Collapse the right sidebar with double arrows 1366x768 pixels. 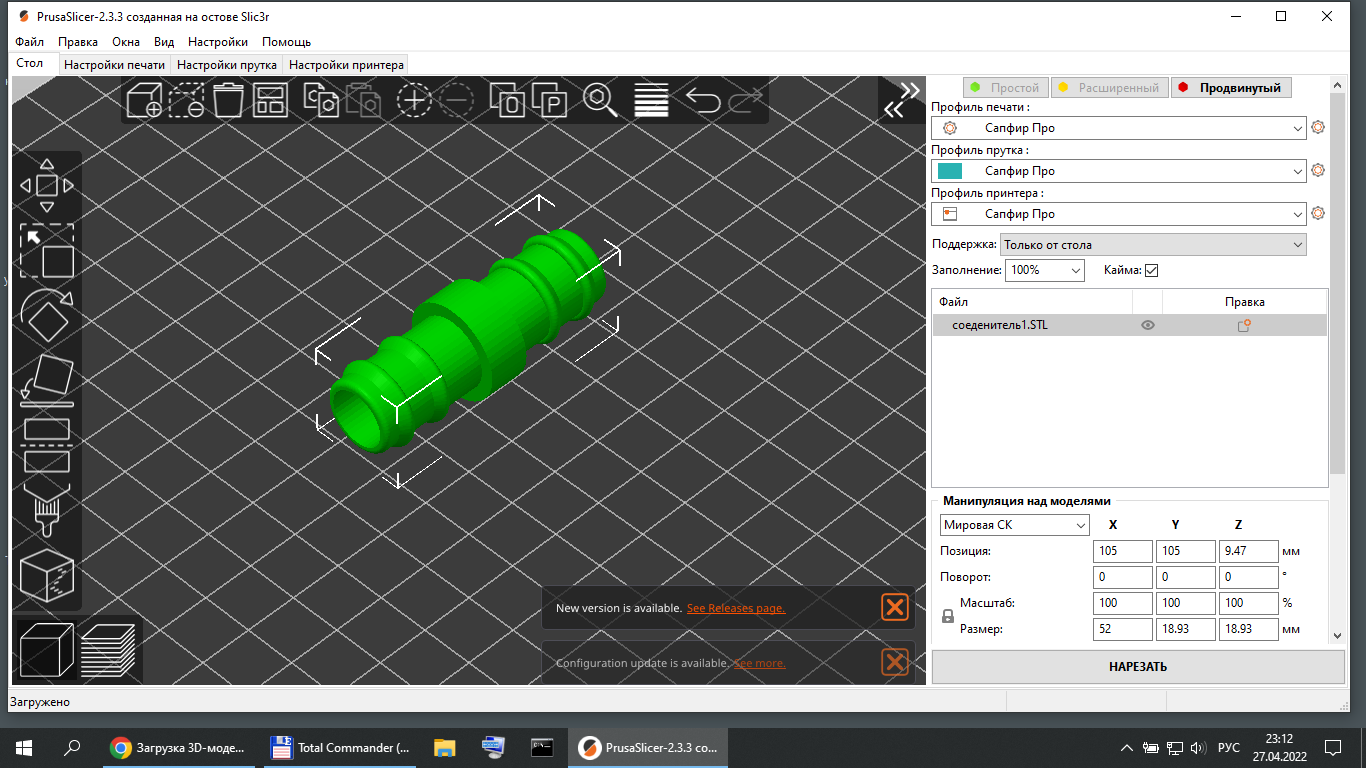pos(900,100)
